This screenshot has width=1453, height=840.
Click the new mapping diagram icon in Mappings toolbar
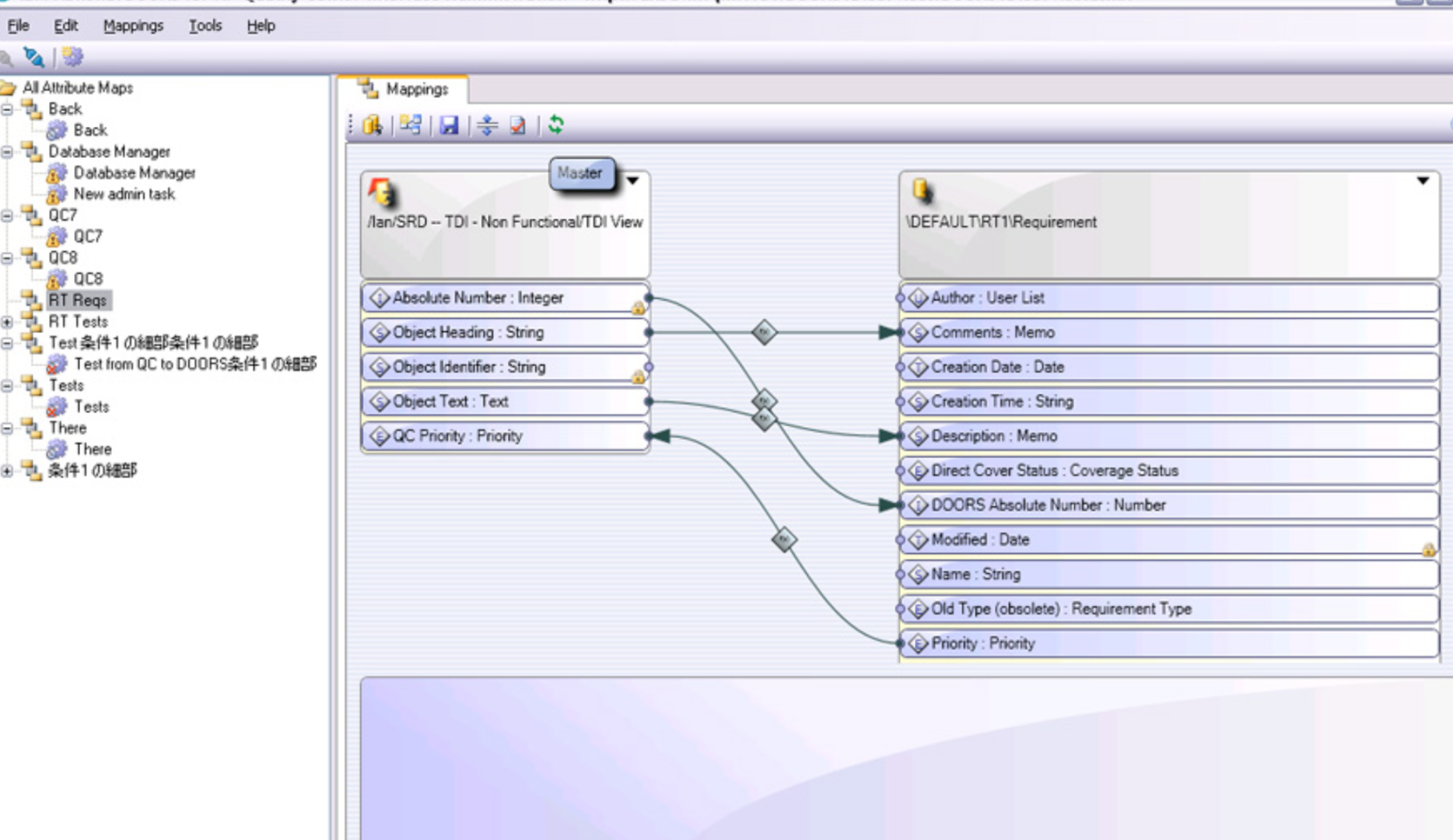point(411,125)
